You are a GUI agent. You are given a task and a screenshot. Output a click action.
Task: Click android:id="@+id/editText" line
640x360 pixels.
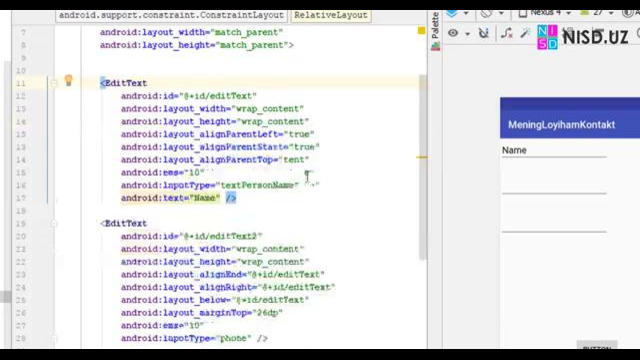coord(189,96)
